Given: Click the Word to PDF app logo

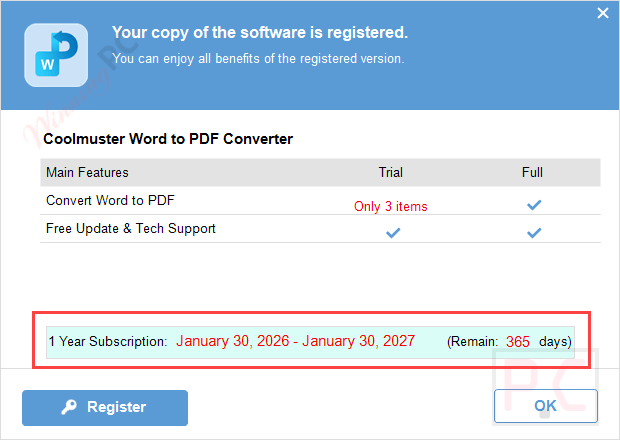Looking at the screenshot, I should pyautogui.click(x=56, y=55).
